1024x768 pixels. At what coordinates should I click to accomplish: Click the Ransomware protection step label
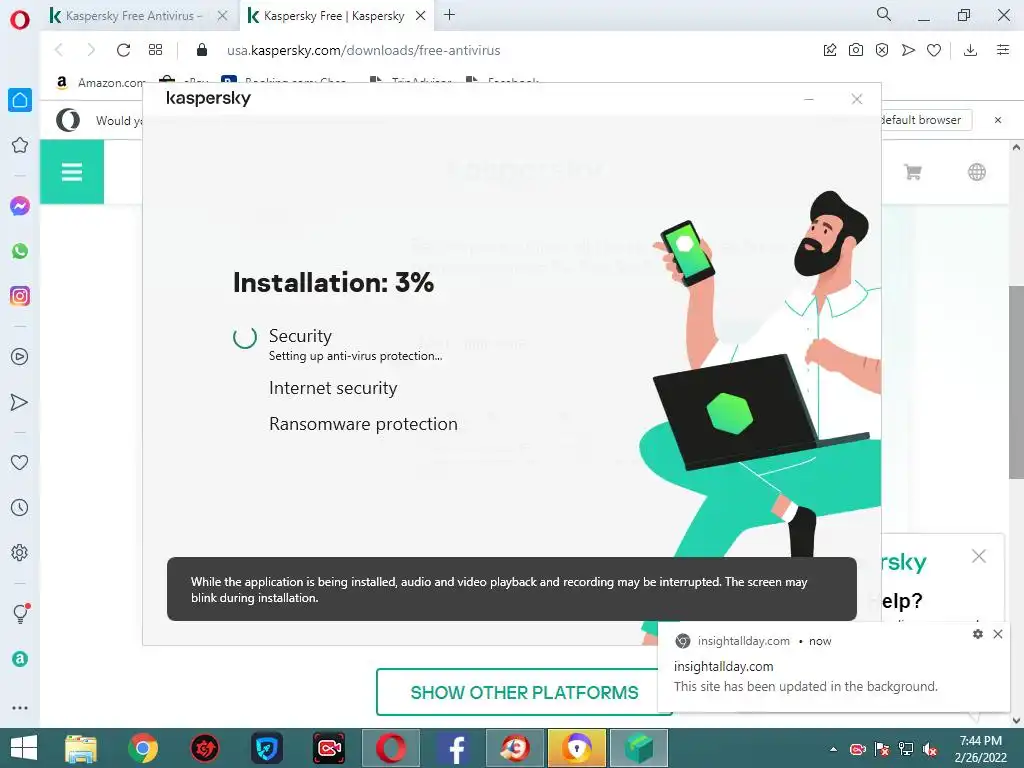363,424
